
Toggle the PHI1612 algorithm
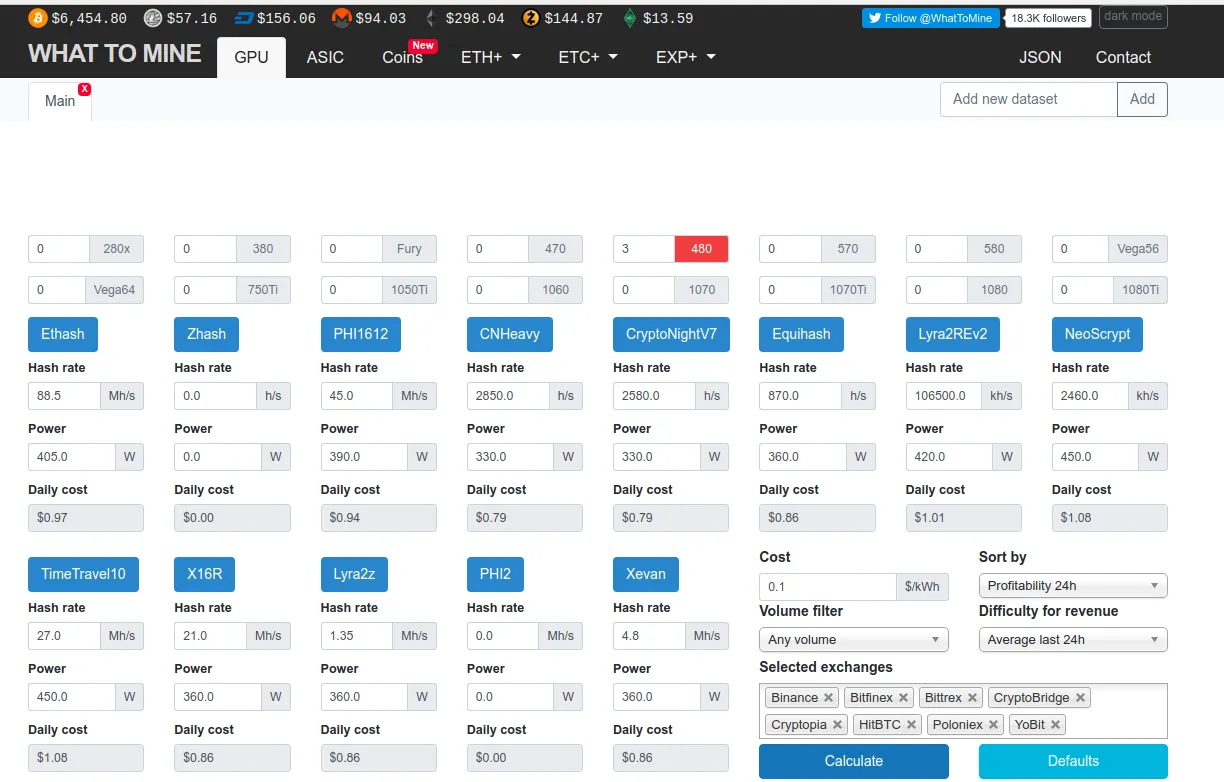click(x=361, y=334)
